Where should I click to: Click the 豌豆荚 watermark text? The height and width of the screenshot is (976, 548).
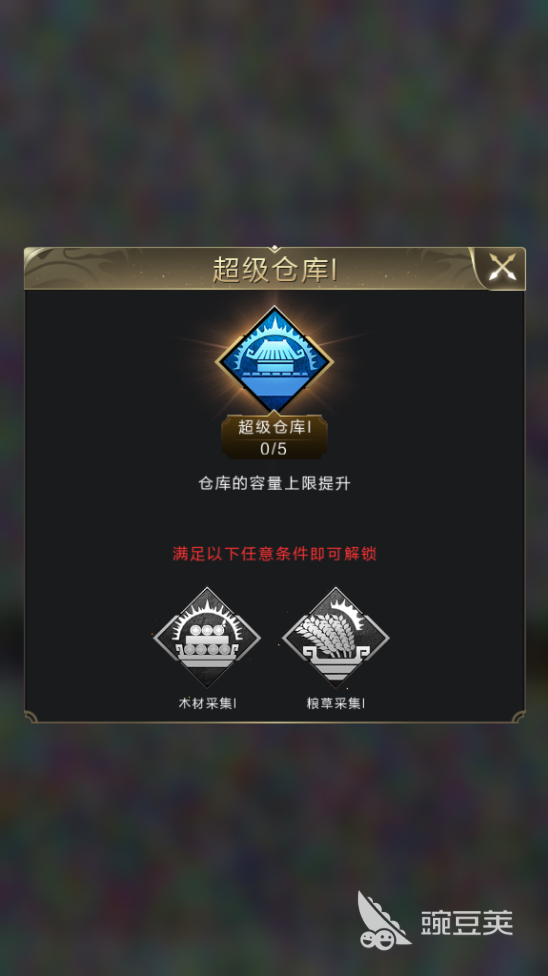pyautogui.click(x=467, y=922)
